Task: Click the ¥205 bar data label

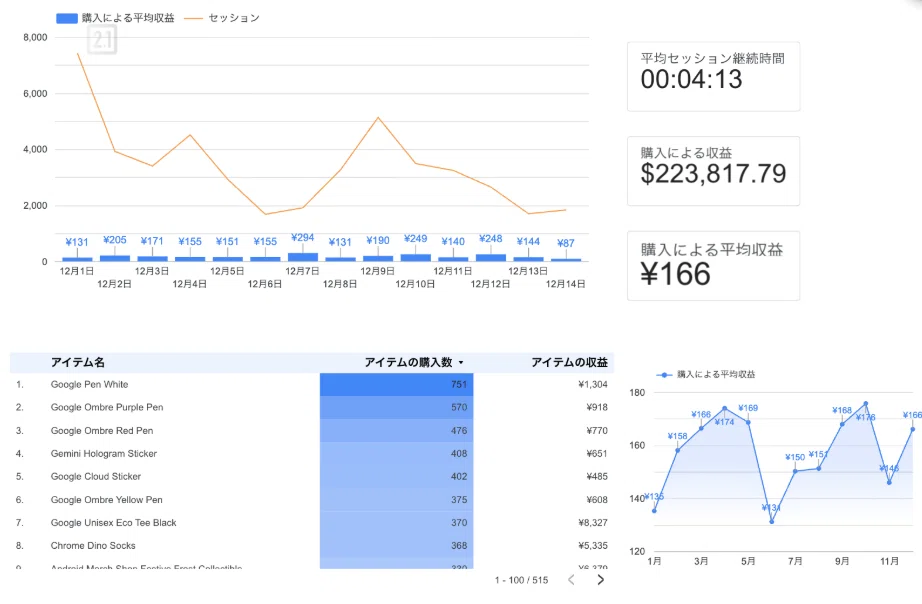Action: tap(115, 240)
